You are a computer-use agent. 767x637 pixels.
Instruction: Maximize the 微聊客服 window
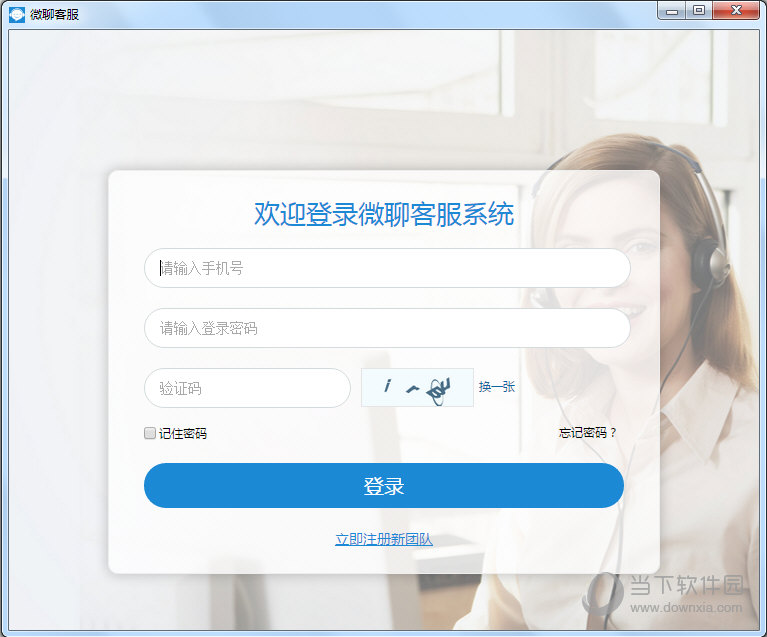point(699,11)
